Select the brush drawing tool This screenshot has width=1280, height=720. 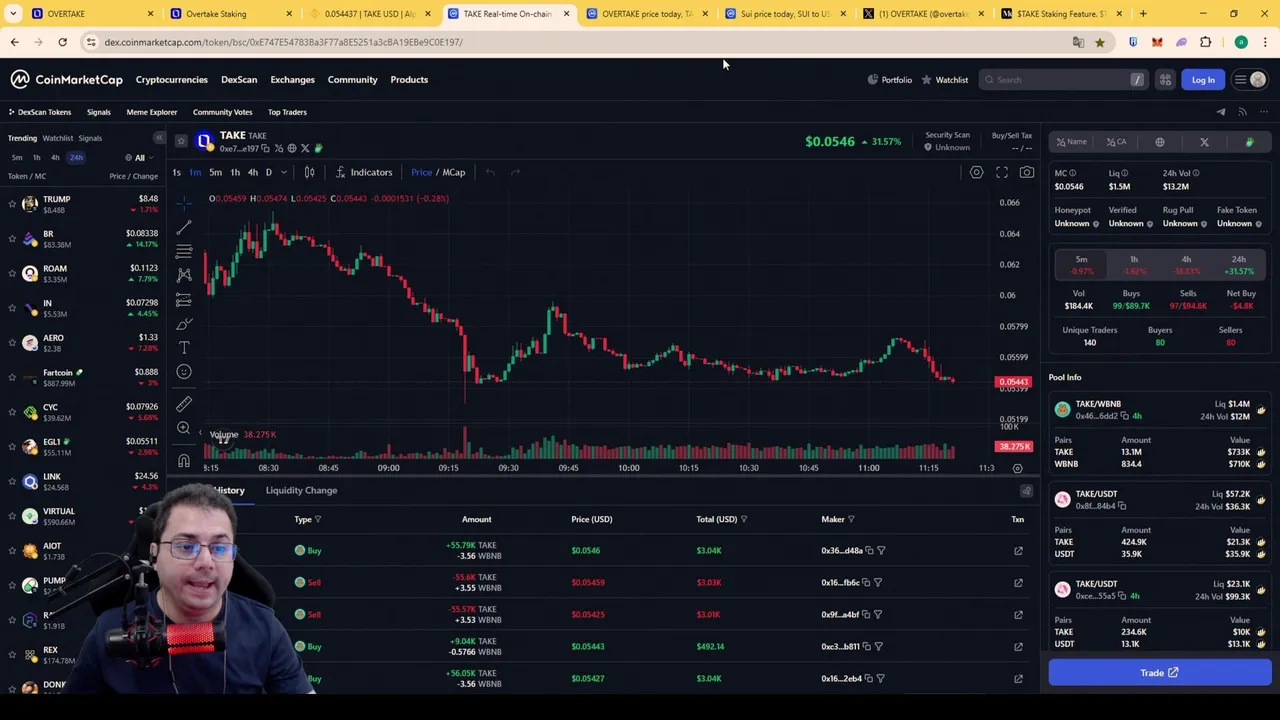184,324
